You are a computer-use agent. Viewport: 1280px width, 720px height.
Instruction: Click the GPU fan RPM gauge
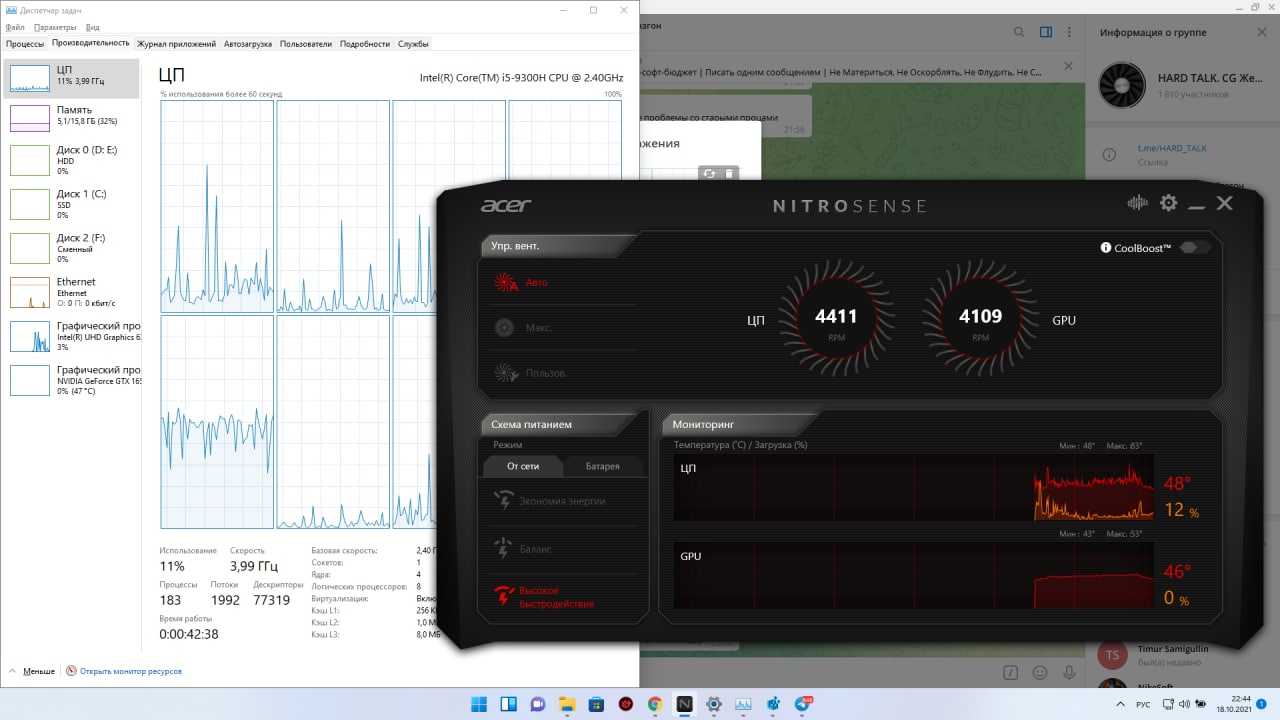(980, 319)
